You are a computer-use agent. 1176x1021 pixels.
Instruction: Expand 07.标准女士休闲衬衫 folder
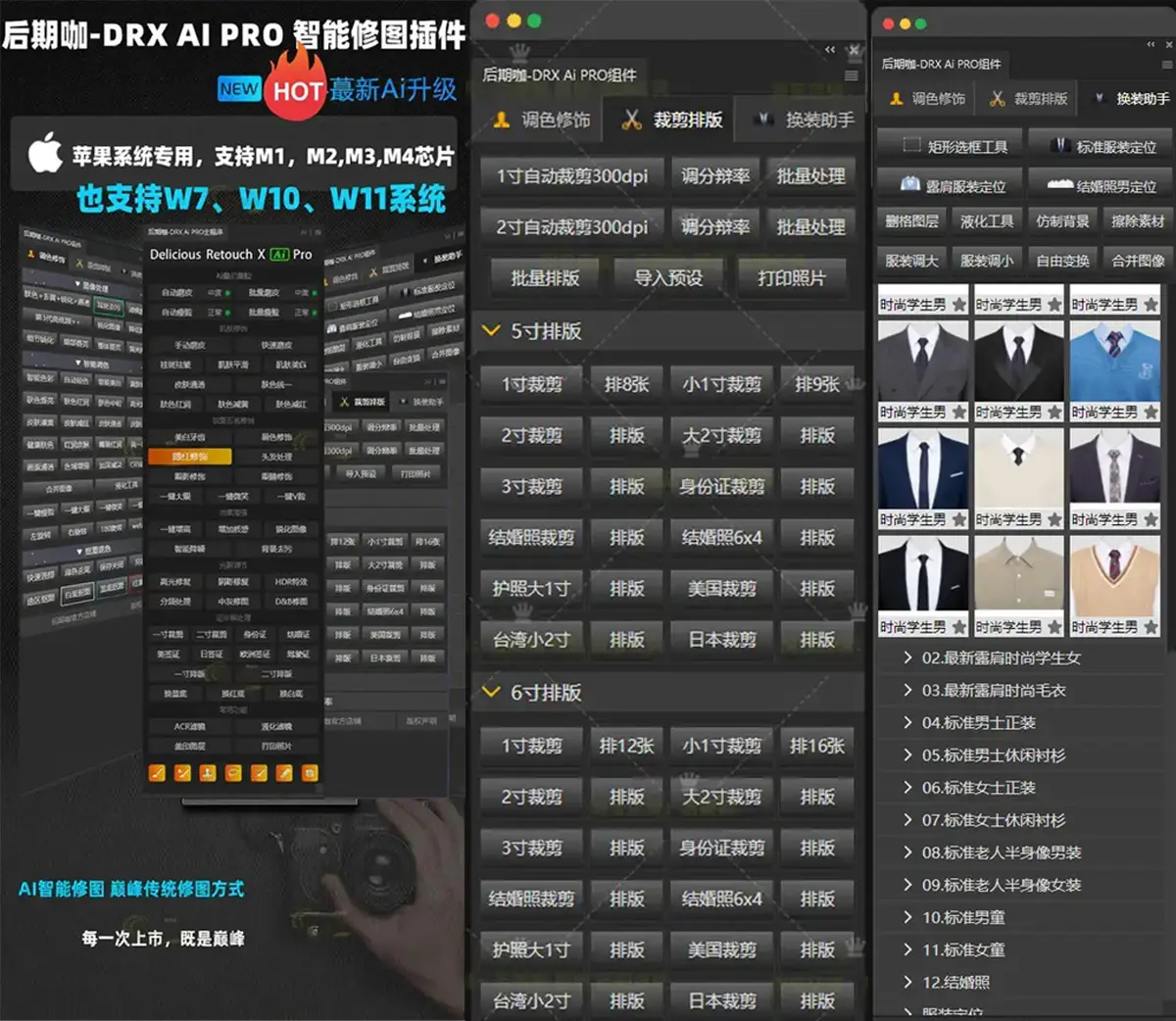click(x=907, y=819)
